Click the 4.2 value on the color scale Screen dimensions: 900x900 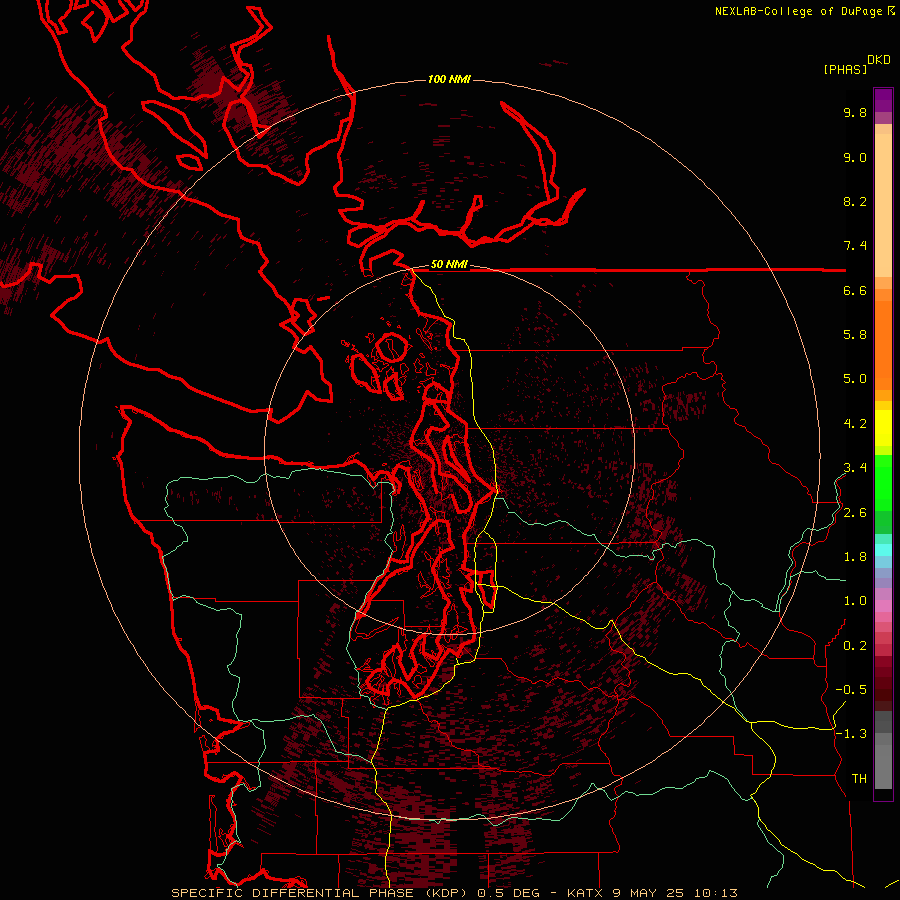tap(855, 424)
